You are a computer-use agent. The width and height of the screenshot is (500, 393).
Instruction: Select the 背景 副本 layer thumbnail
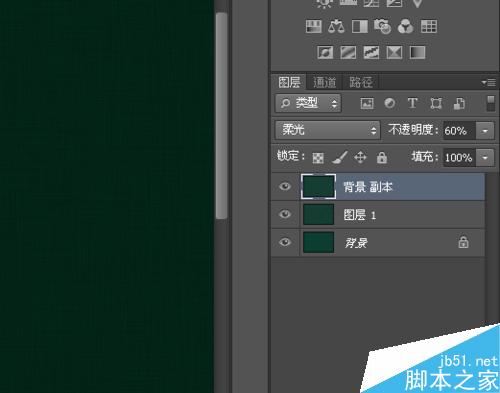tap(318, 187)
